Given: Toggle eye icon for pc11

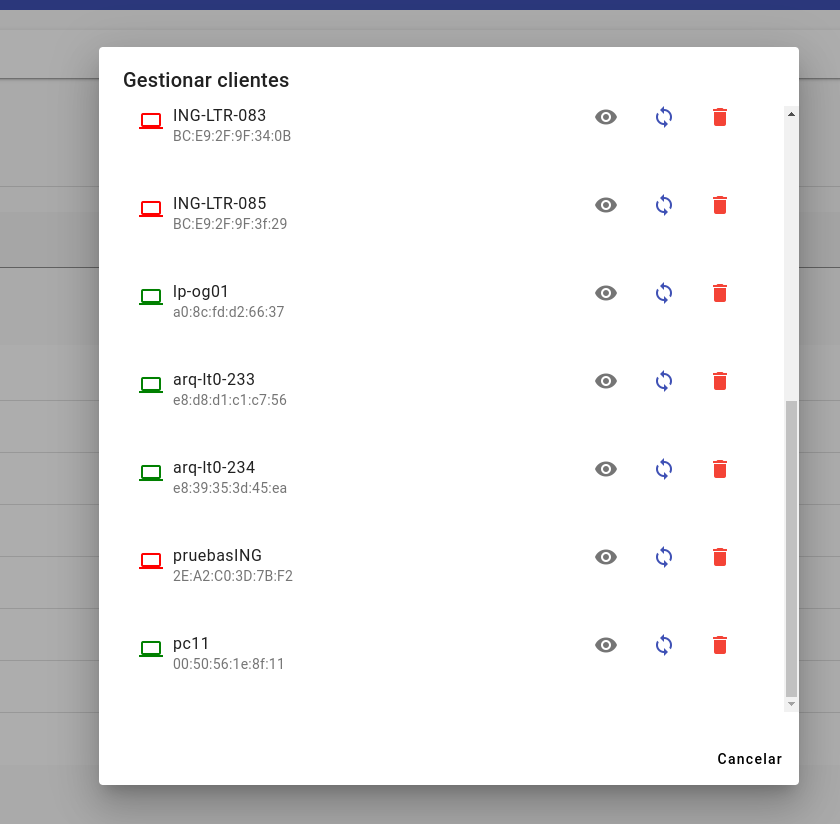Looking at the screenshot, I should (606, 645).
